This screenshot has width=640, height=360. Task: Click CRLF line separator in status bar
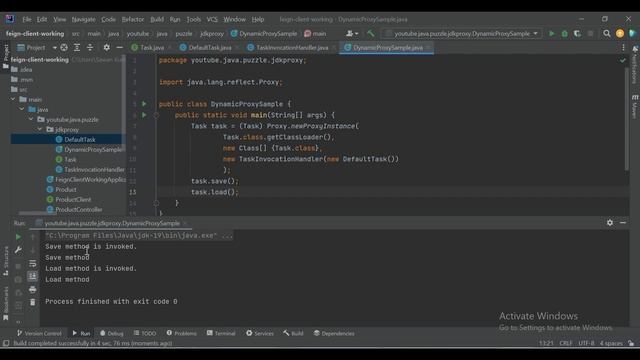pos(565,343)
